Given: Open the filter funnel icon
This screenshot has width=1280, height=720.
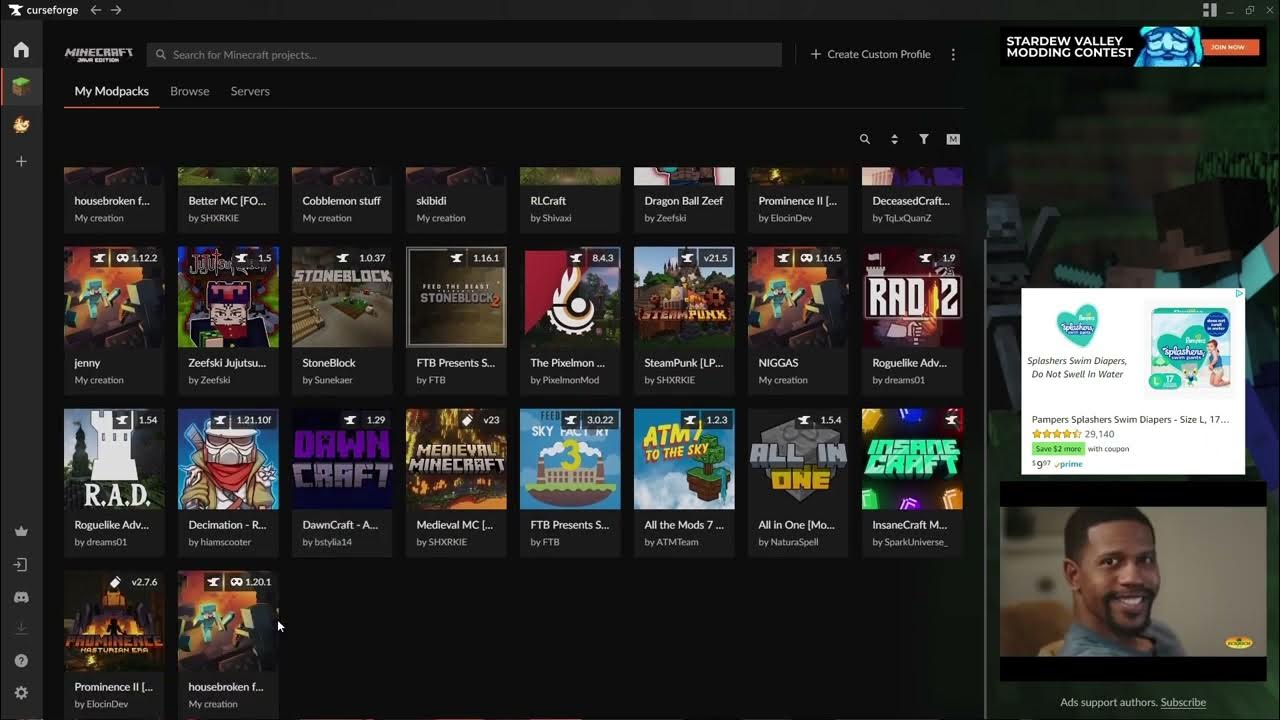Looking at the screenshot, I should (924, 139).
